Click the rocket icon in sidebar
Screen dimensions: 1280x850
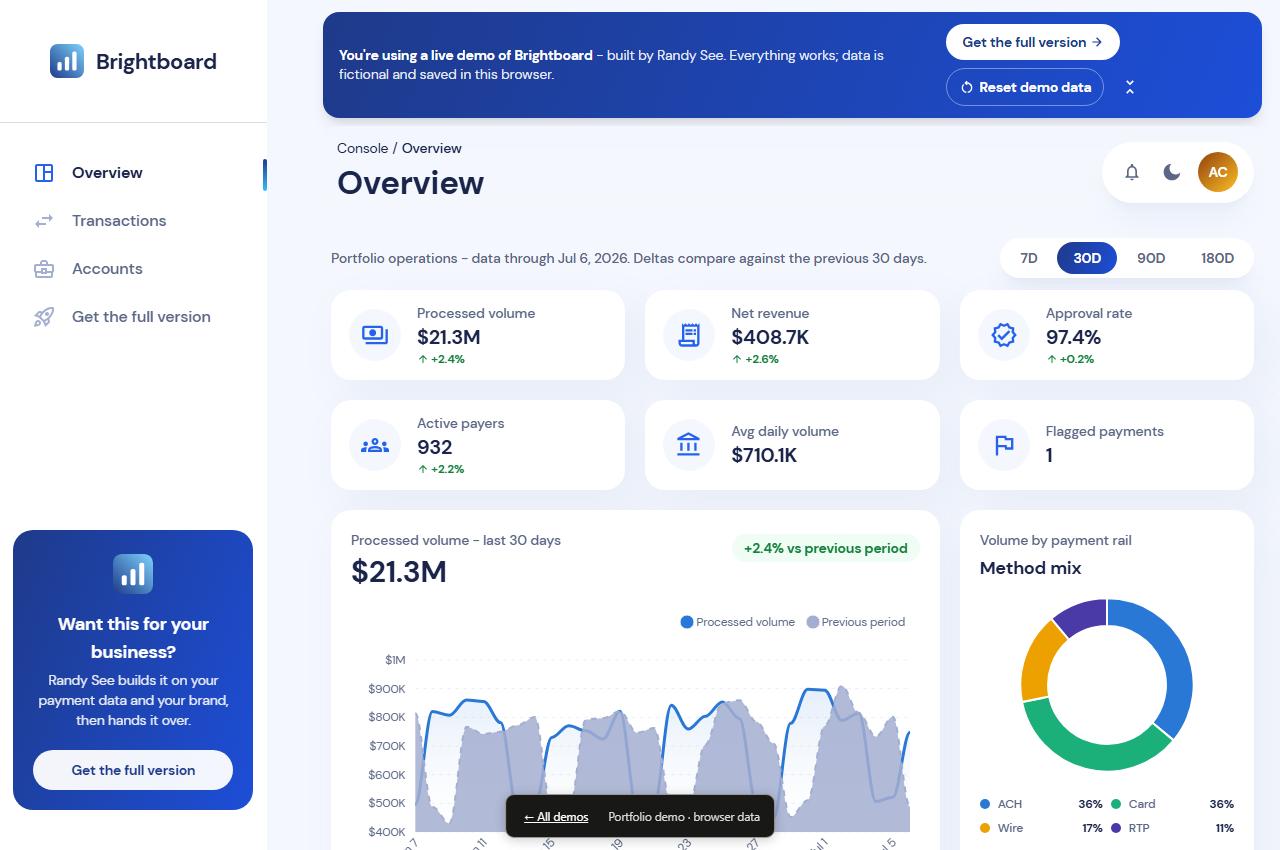[44, 317]
